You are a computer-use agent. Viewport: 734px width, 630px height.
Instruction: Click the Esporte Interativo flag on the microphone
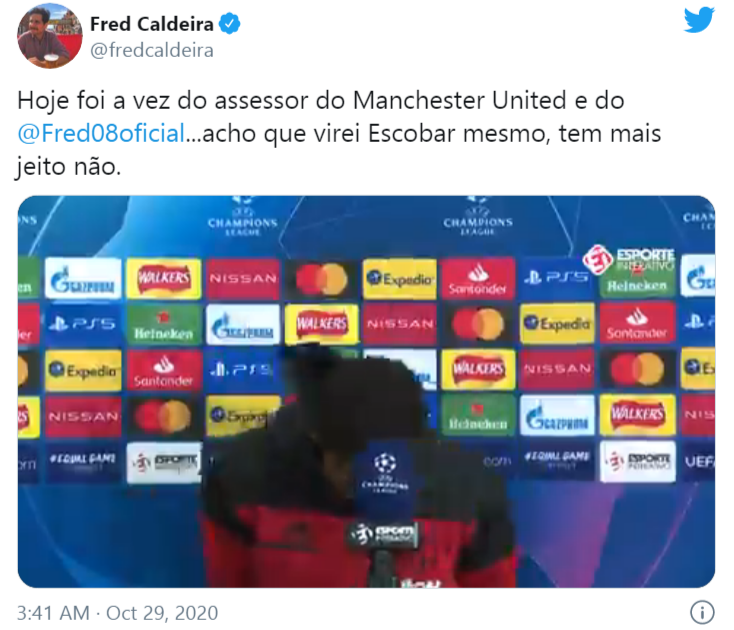(x=383, y=534)
